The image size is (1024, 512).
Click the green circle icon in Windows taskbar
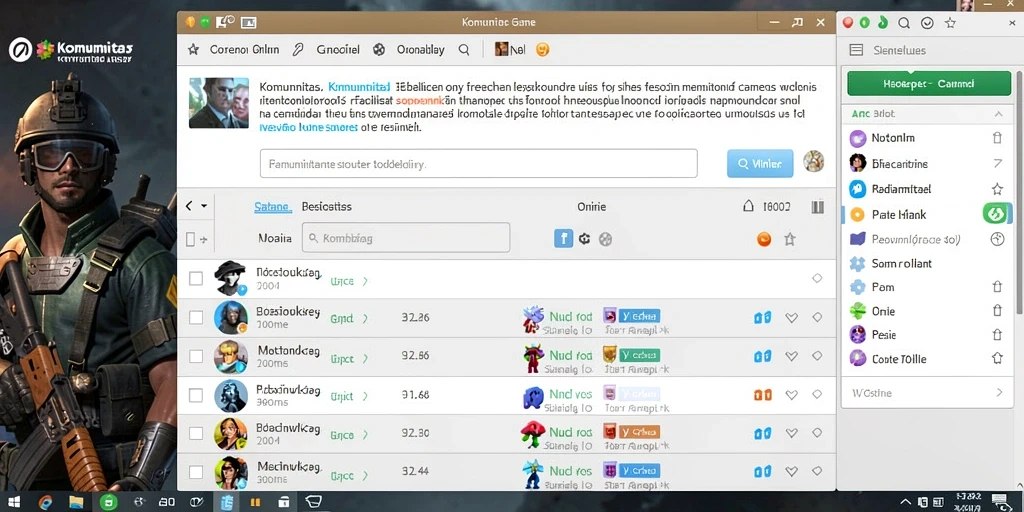tap(107, 502)
